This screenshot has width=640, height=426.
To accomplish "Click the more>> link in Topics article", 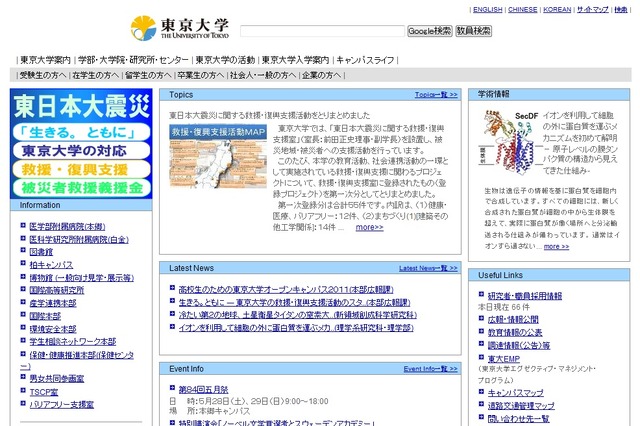I will coord(369,227).
